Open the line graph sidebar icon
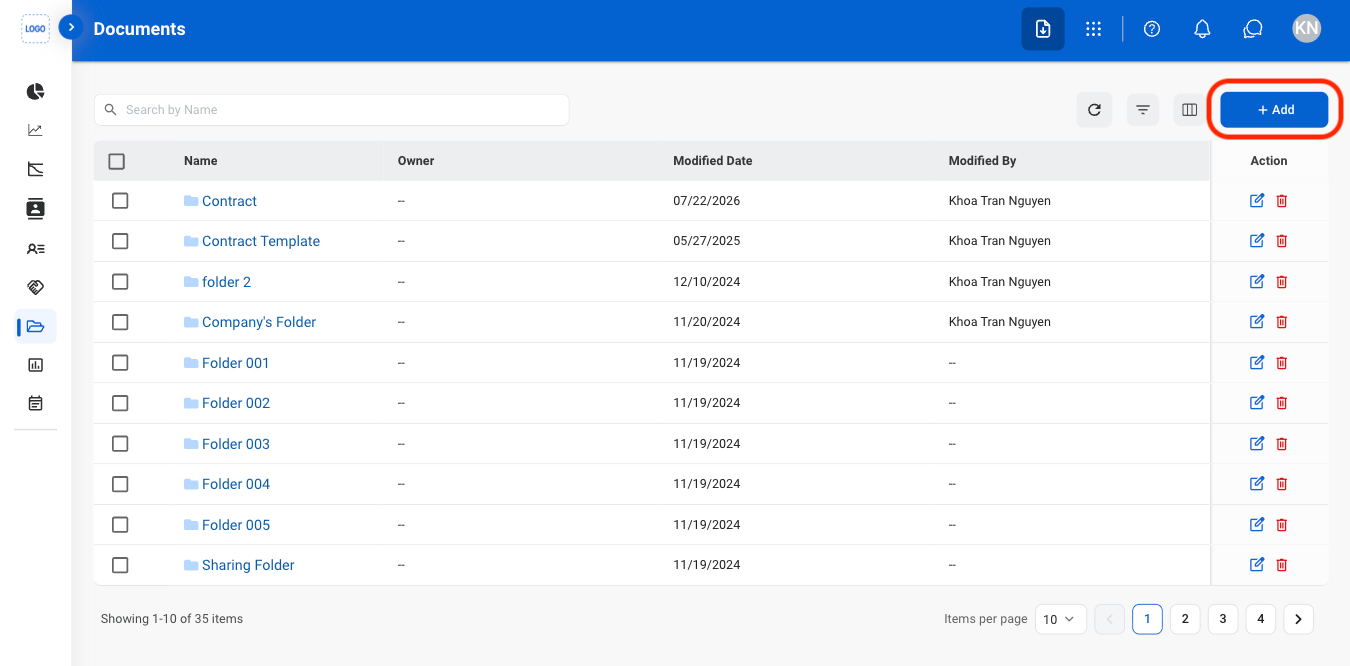Viewport: 1350px width, 666px height. (x=35, y=130)
